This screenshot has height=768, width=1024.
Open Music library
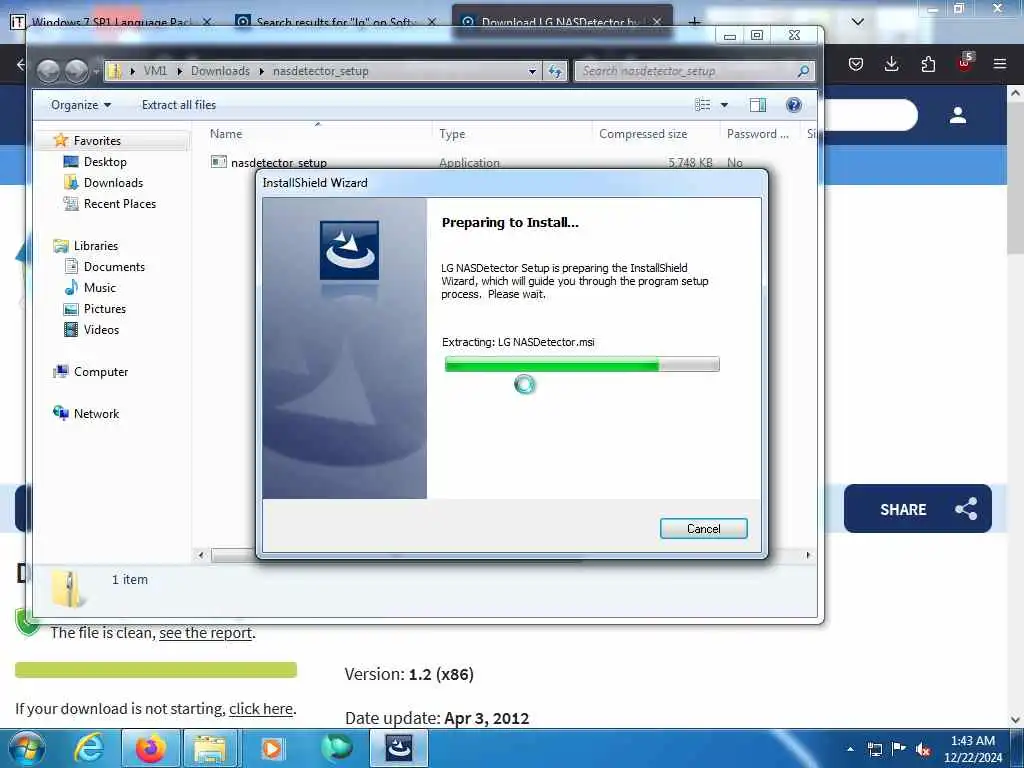click(x=99, y=287)
